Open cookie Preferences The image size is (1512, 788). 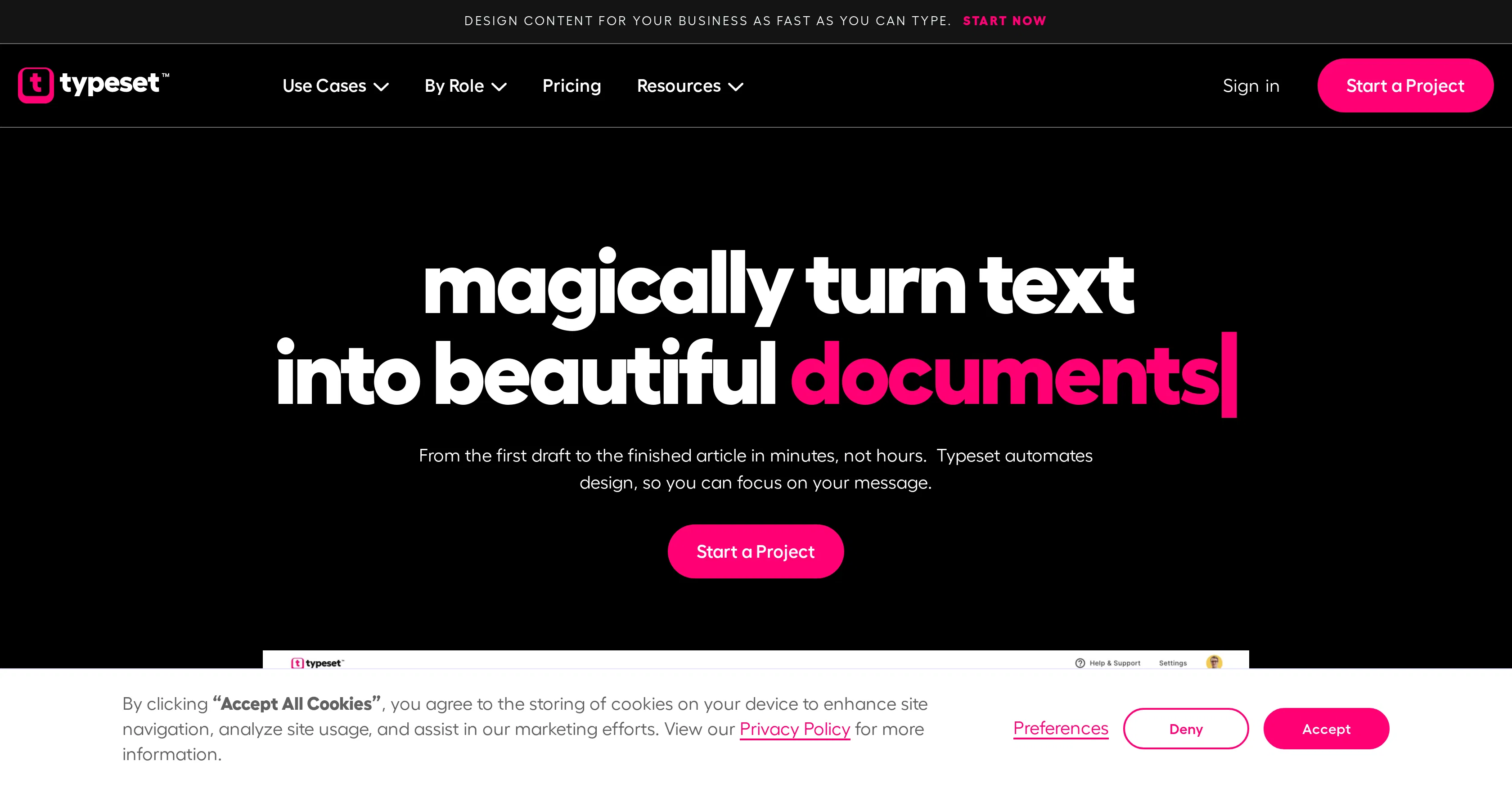coord(1060,728)
